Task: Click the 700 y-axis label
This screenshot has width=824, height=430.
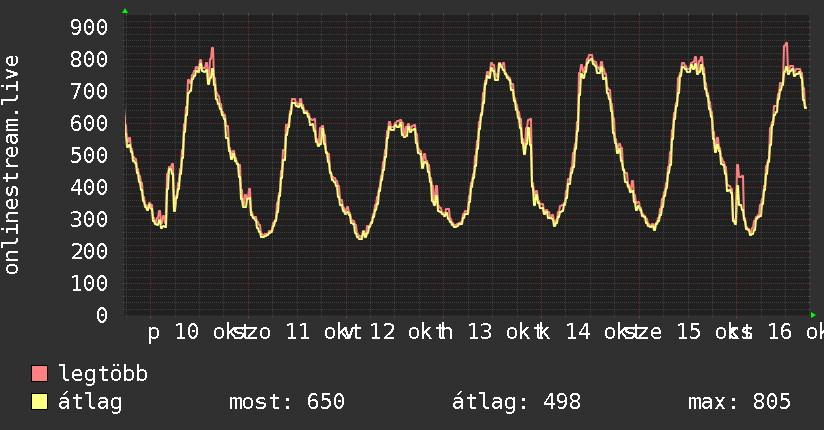Action: coord(89,91)
